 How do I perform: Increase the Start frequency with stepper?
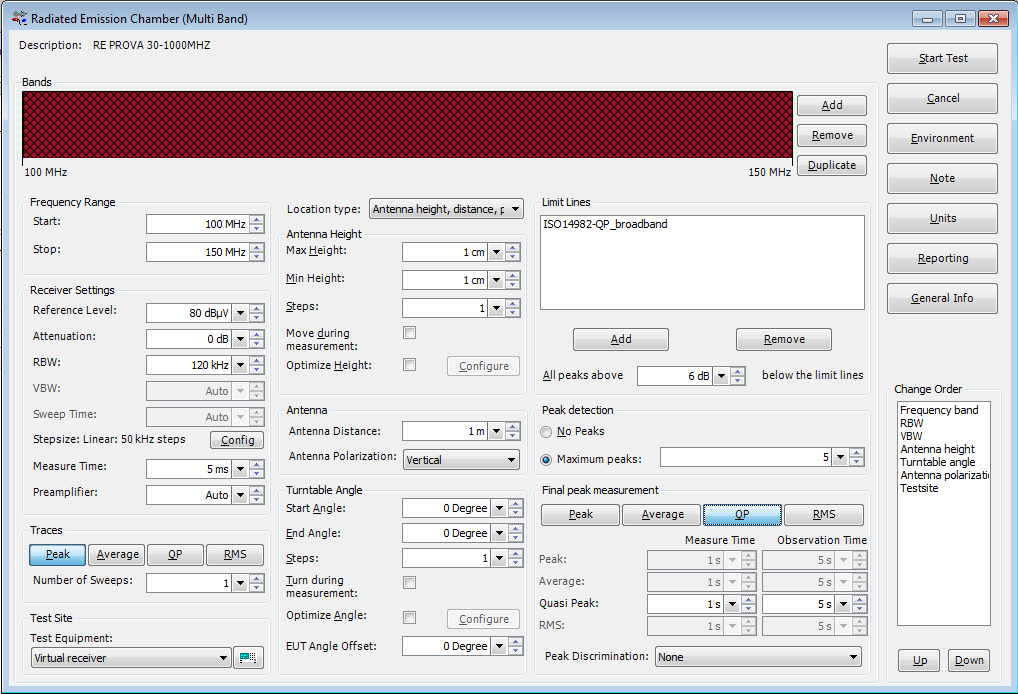[x=257, y=219]
